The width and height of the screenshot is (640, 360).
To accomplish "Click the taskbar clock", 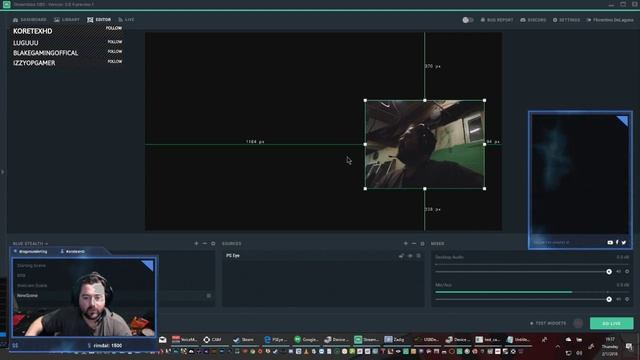I will pos(610,347).
